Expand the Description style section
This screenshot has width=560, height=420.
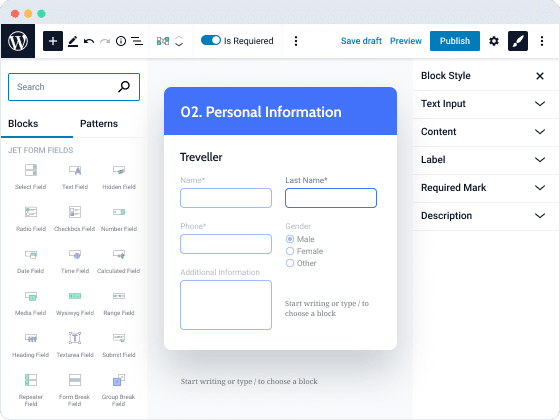pyautogui.click(x=484, y=216)
